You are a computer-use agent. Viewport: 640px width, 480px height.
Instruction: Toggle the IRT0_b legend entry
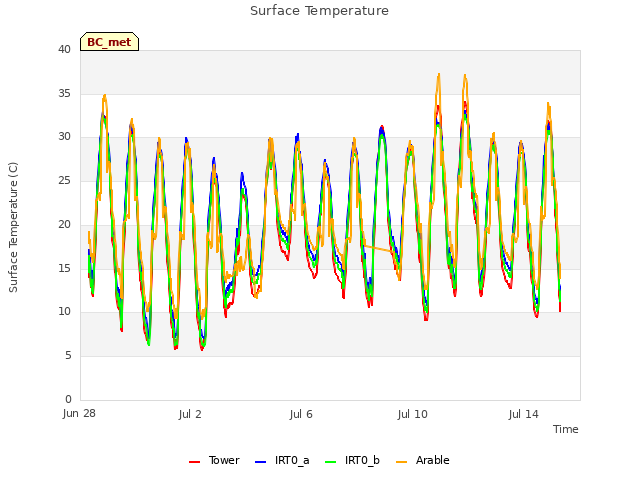click(x=352, y=460)
